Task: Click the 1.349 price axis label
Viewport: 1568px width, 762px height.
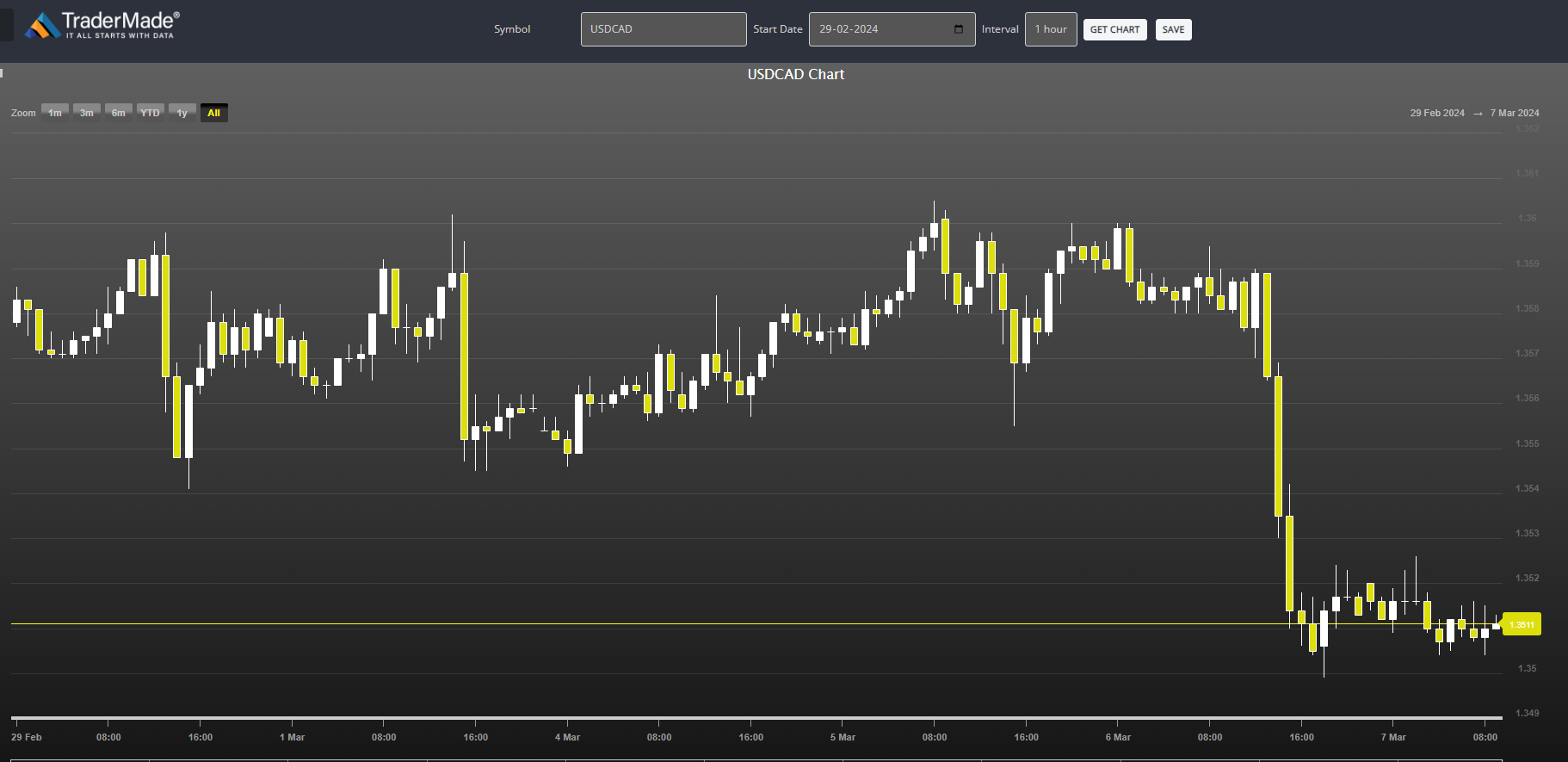Action: [1527, 713]
